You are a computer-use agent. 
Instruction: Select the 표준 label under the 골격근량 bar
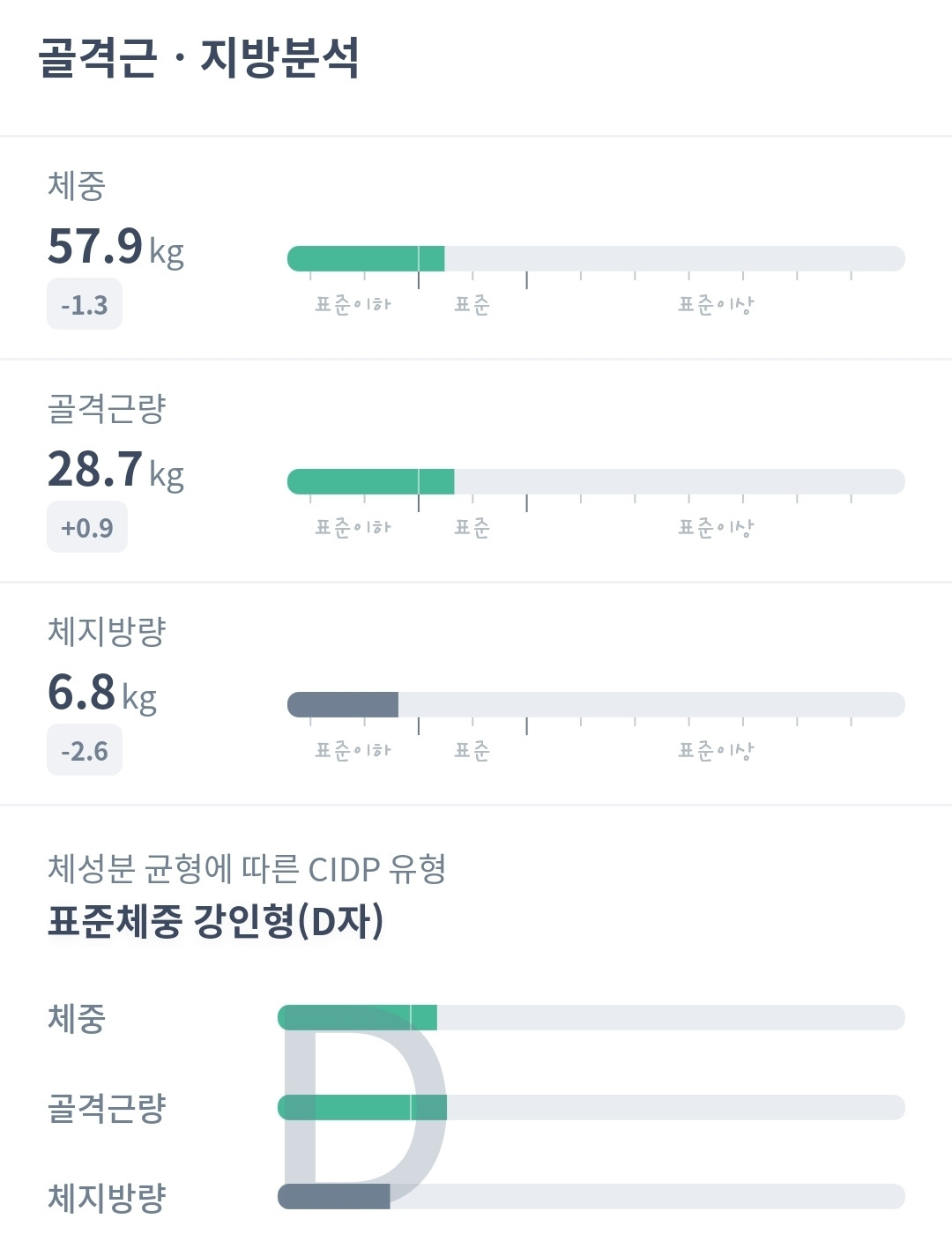coord(472,529)
